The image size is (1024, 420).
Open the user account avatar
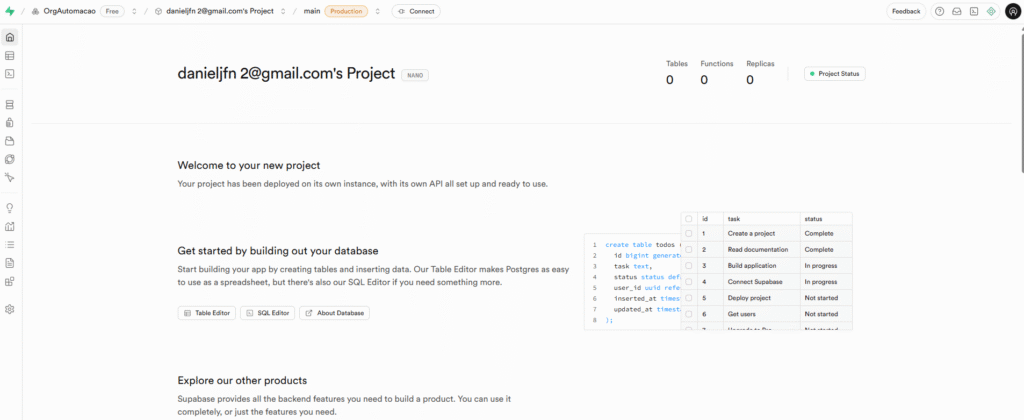1010,11
